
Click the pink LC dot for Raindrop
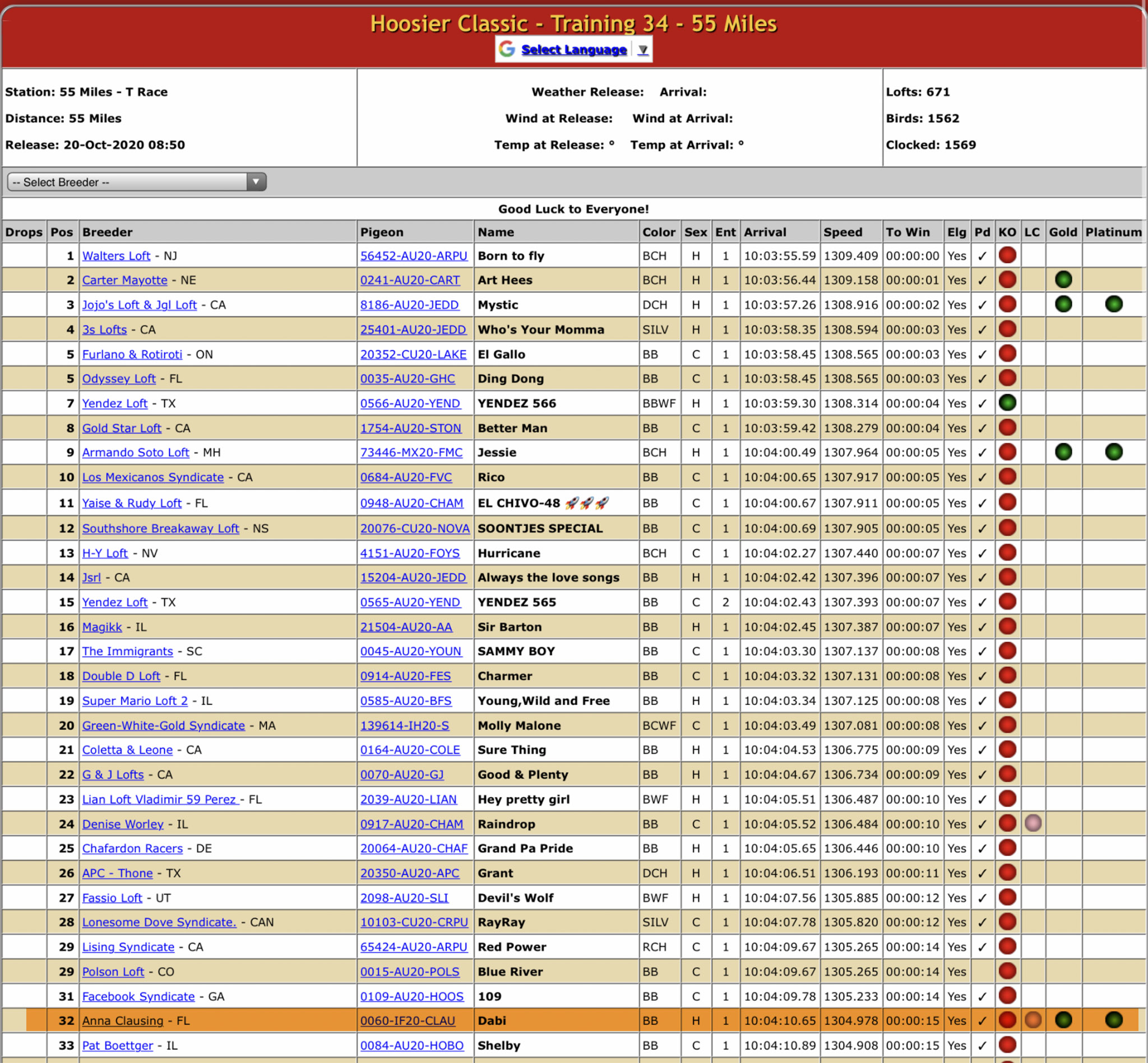tap(1033, 823)
